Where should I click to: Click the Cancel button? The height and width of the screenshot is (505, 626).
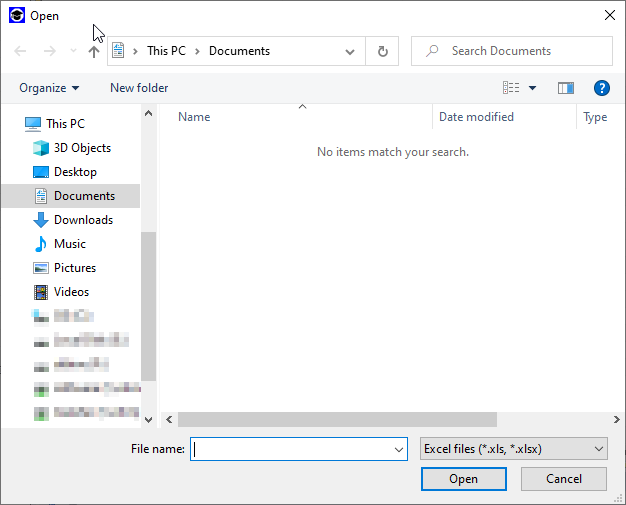pyautogui.click(x=564, y=479)
